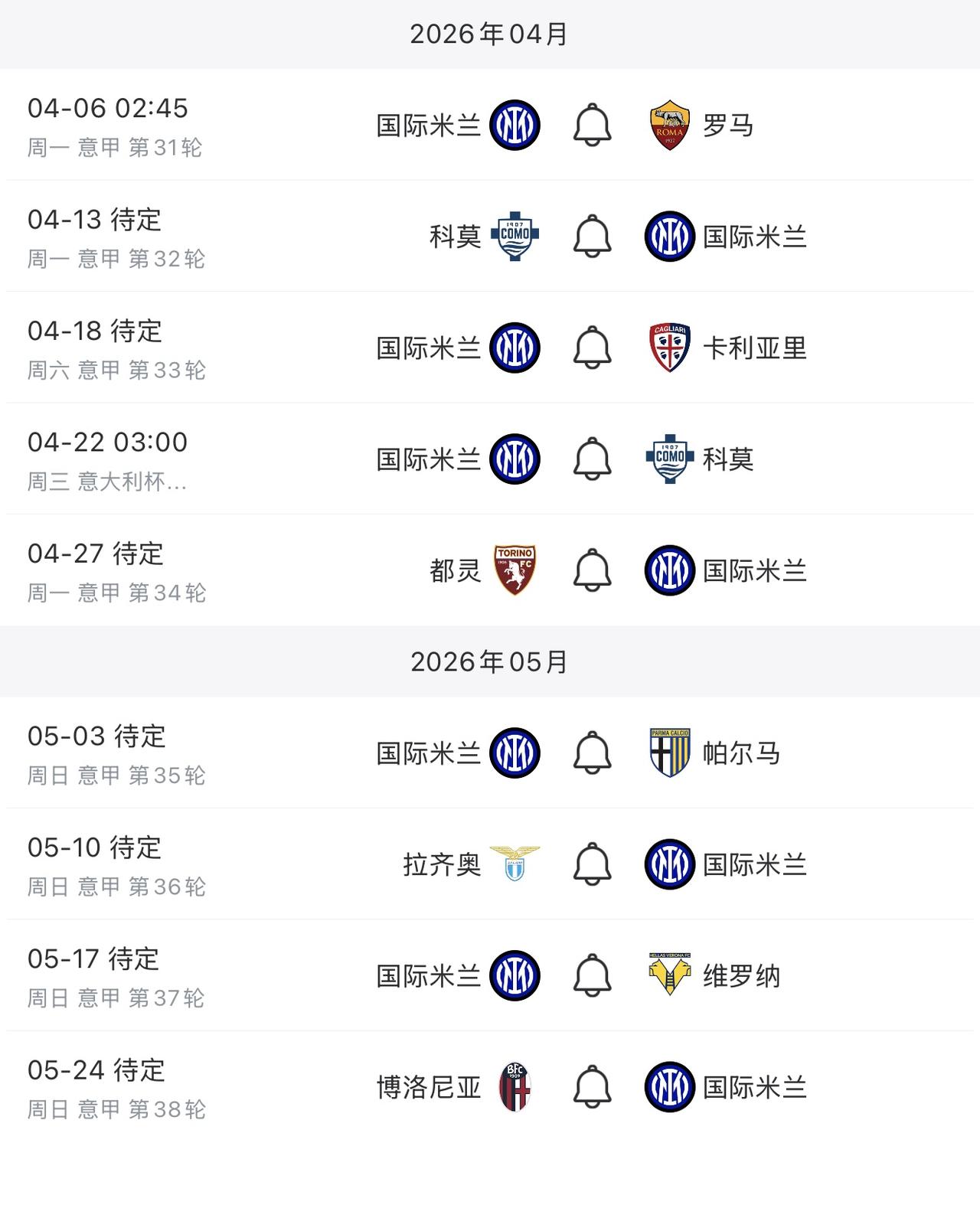Open team page for 博洛尼亚
Image resolution: width=980 pixels, height=1218 pixels.
click(429, 1087)
